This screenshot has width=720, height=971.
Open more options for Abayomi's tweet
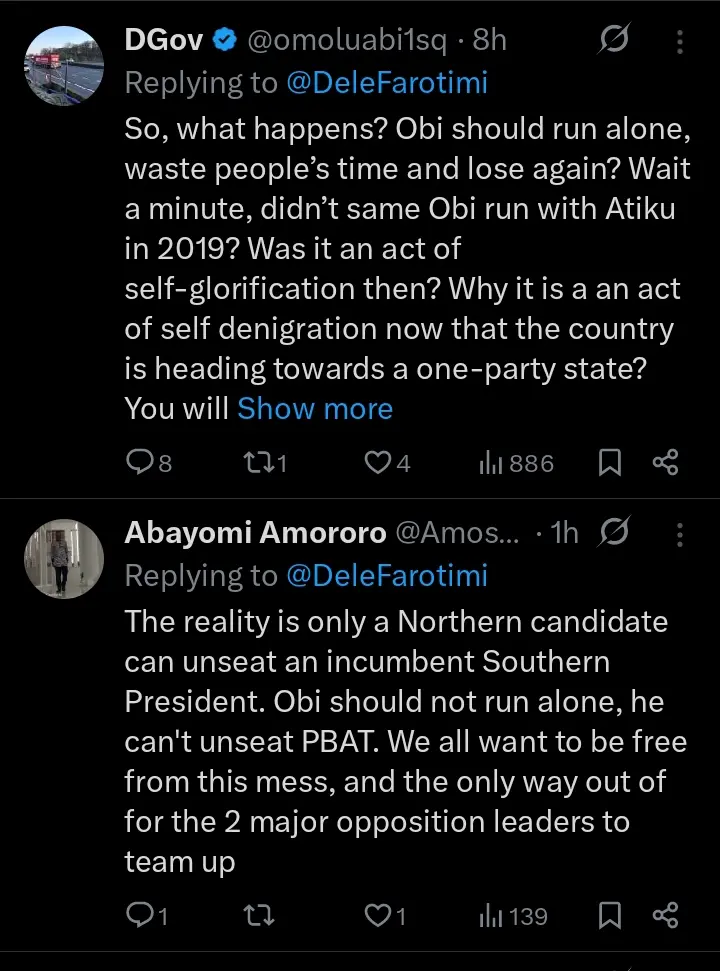point(680,534)
